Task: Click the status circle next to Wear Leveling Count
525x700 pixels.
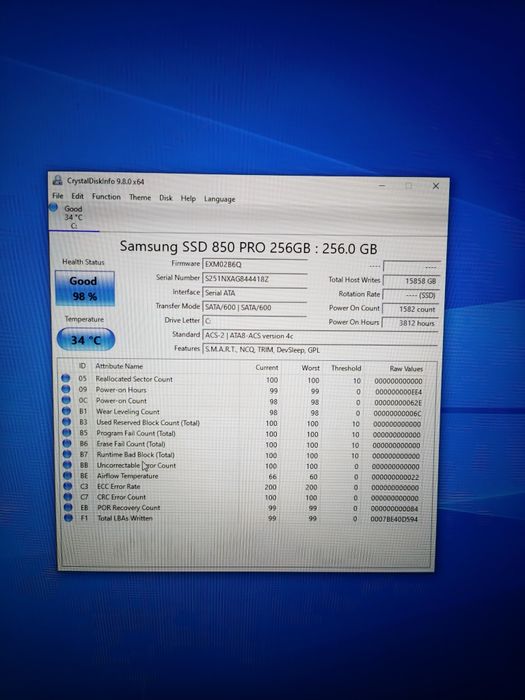Action: 66,411
